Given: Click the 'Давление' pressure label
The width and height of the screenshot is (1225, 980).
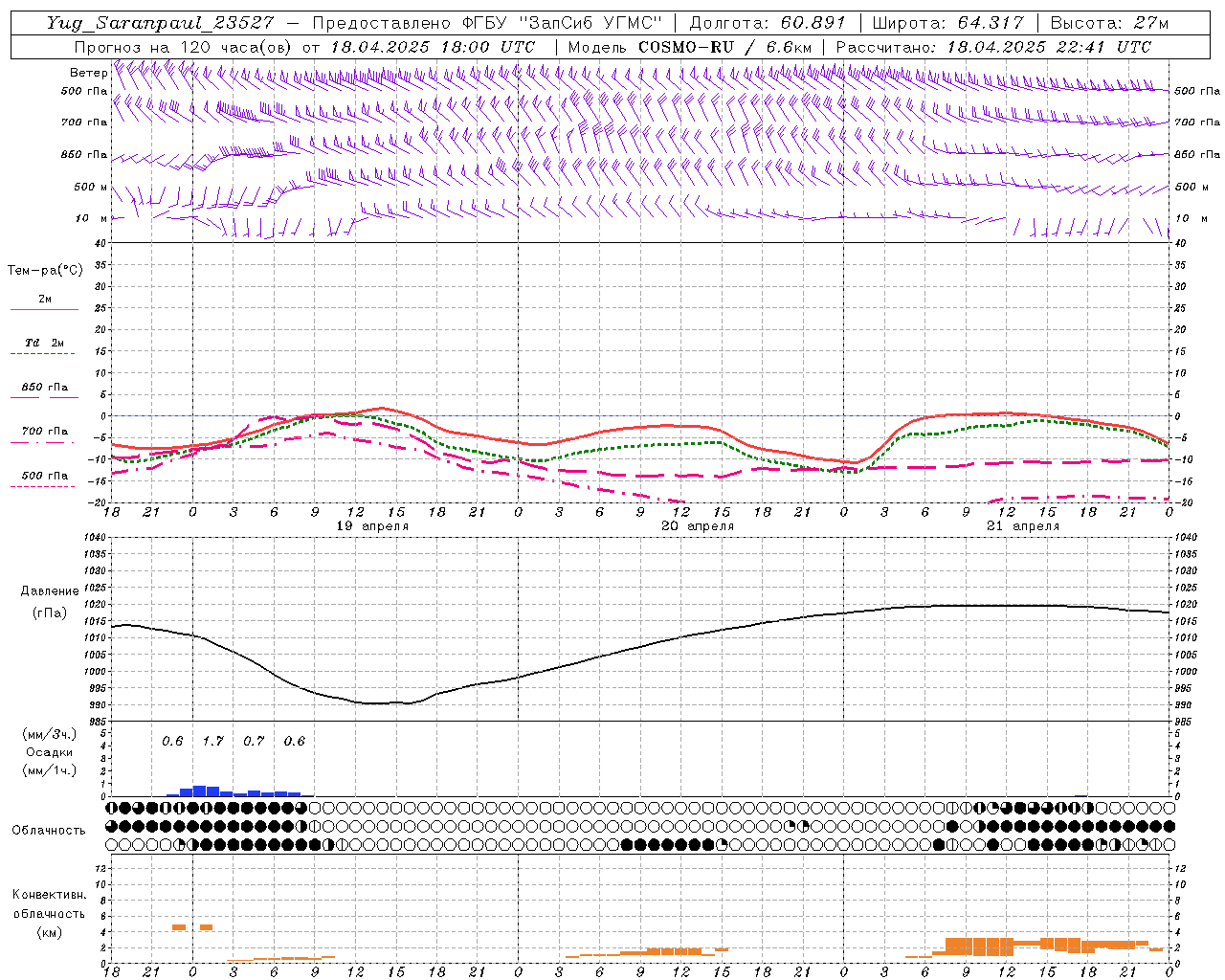Looking at the screenshot, I should click(x=50, y=591).
